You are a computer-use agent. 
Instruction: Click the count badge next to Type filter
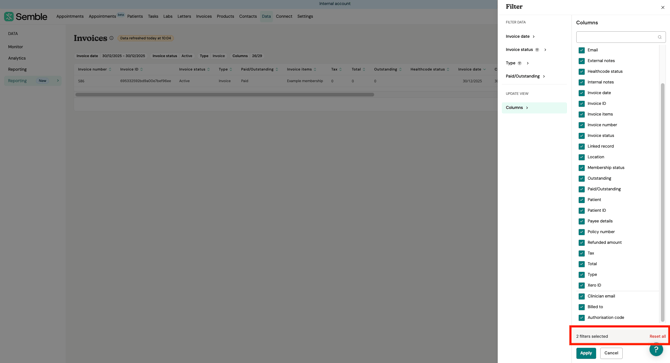(x=520, y=63)
